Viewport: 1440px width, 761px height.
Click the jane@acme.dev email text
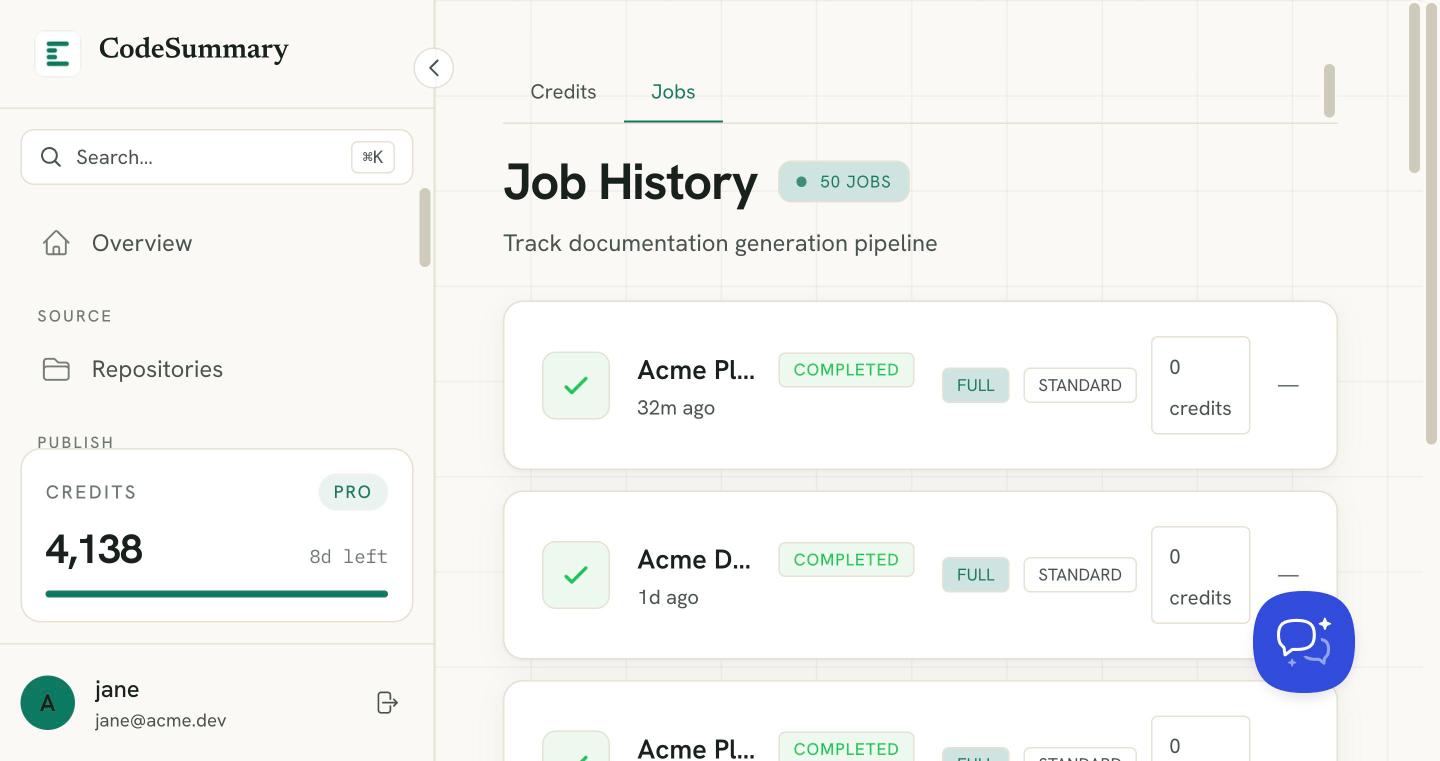pos(160,721)
